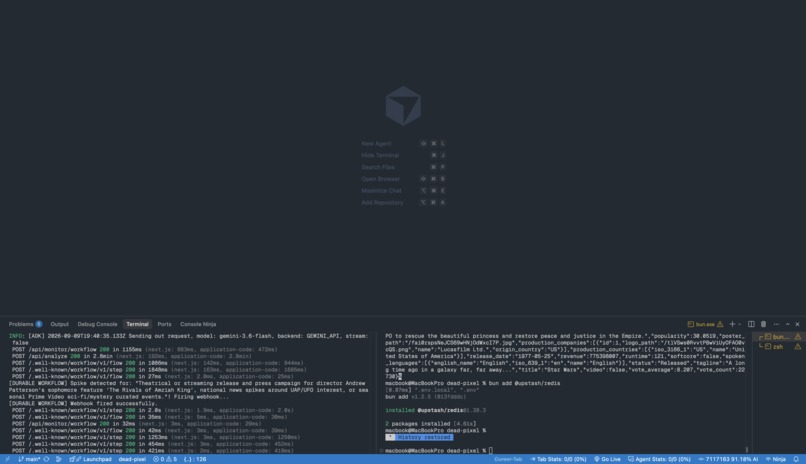Switch to the Output tab

tap(60, 324)
